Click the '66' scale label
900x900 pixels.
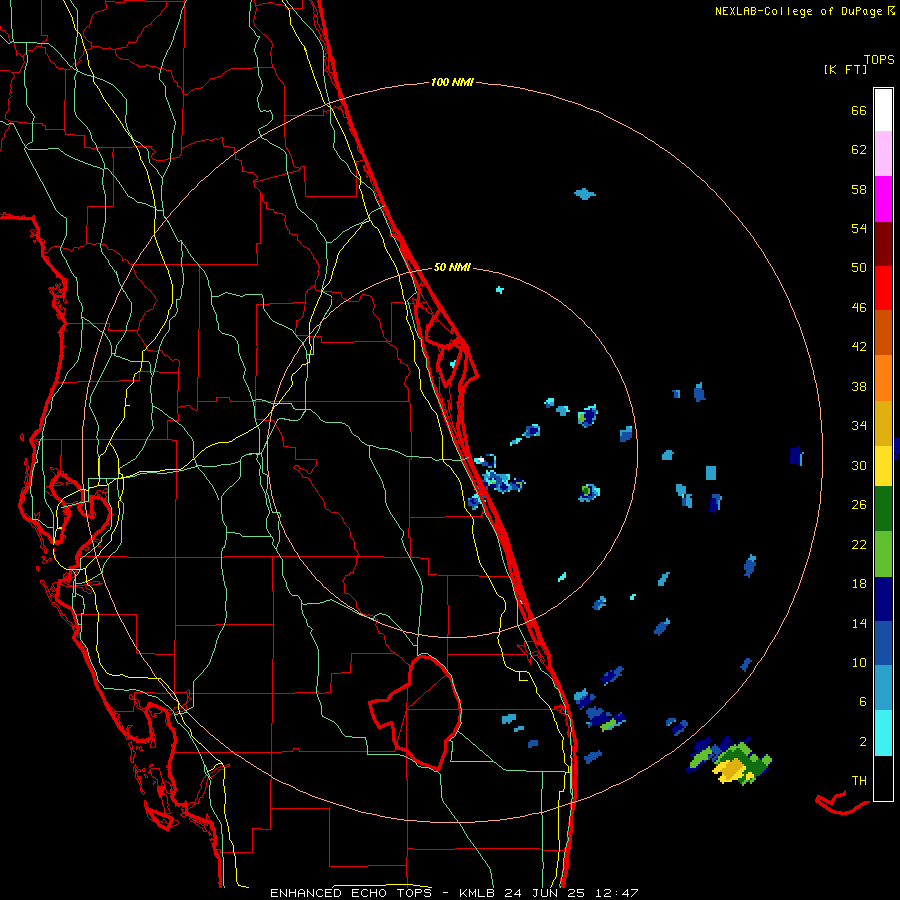[x=859, y=110]
